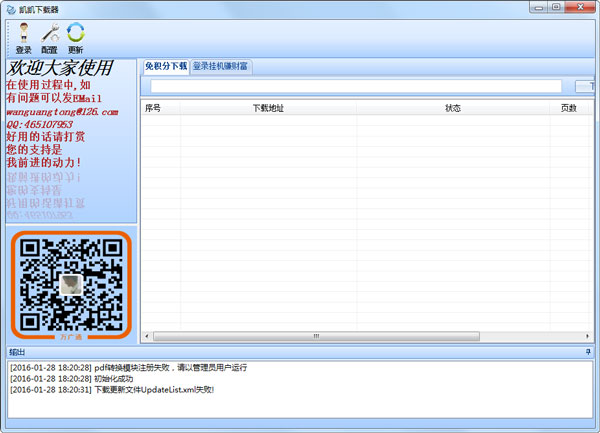Click the 欢迎大家使用 heading
Viewport: 600px width, 433px height.
[x=59, y=68]
